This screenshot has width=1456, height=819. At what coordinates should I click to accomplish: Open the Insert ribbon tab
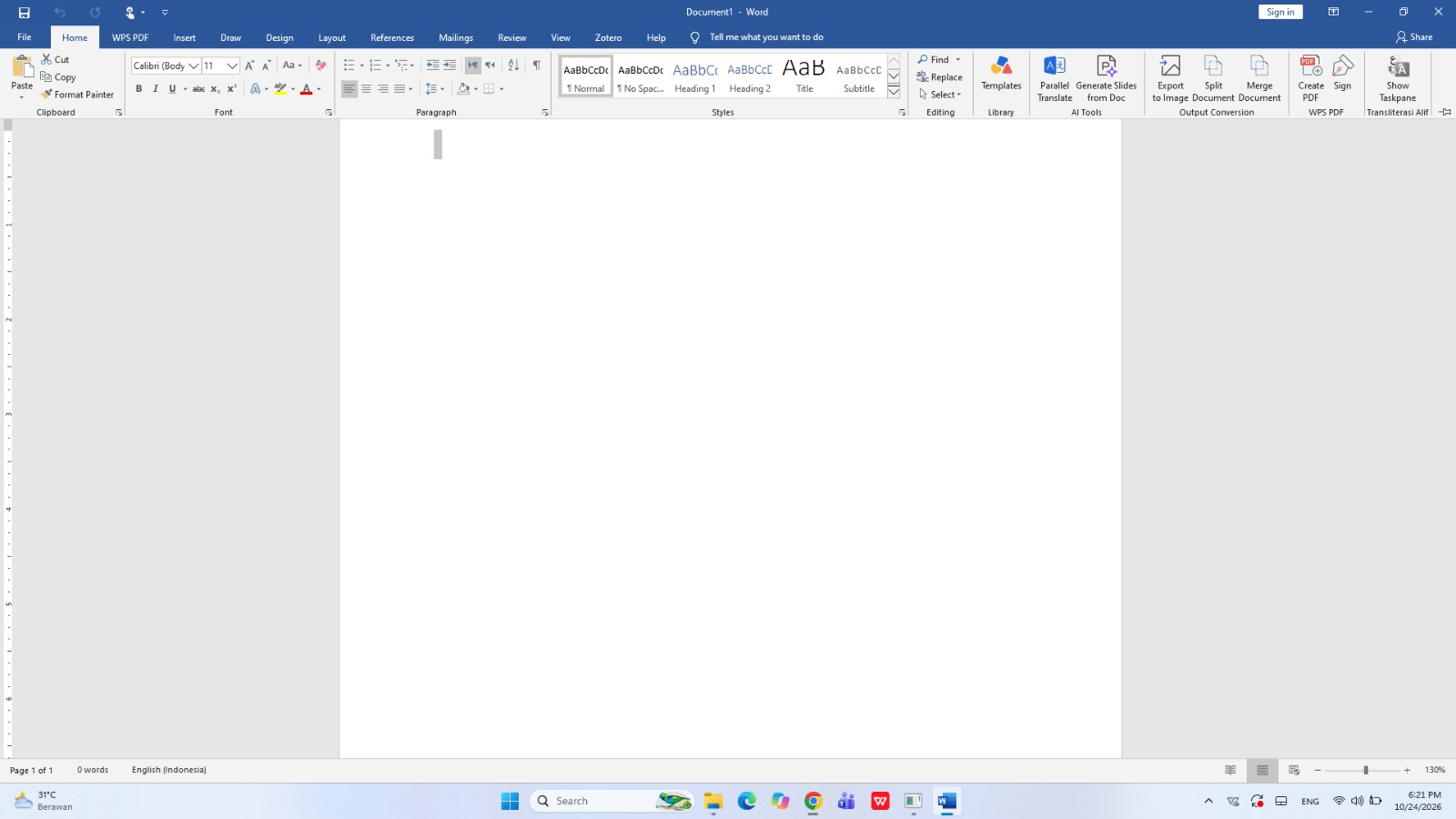point(185,37)
